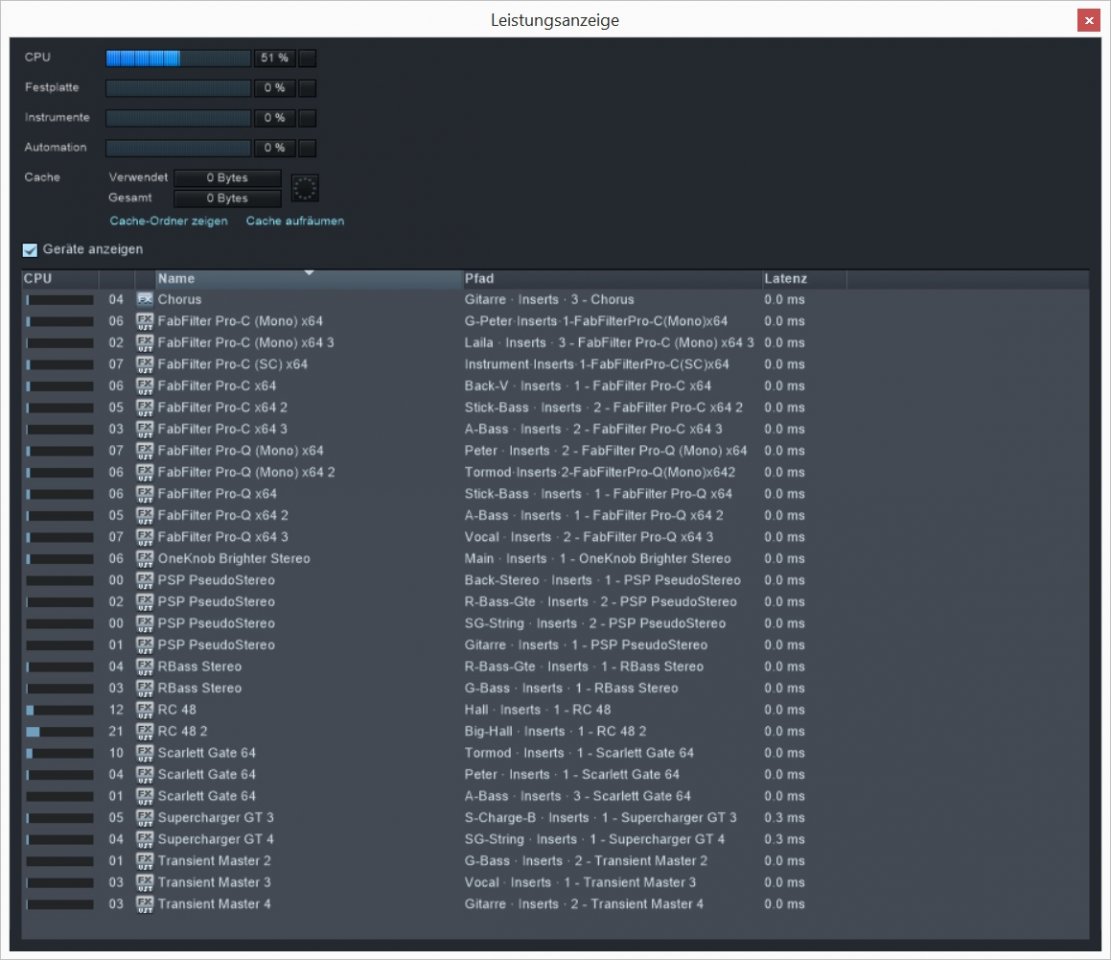Click the path 'Vocal · Inserts · 1 - Transient Master 3'

click(580, 883)
